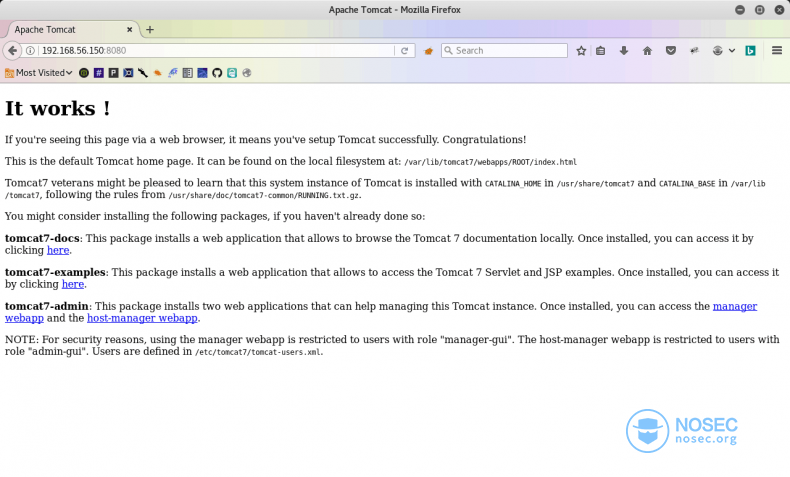Open the Downloads arrow

coord(624,50)
